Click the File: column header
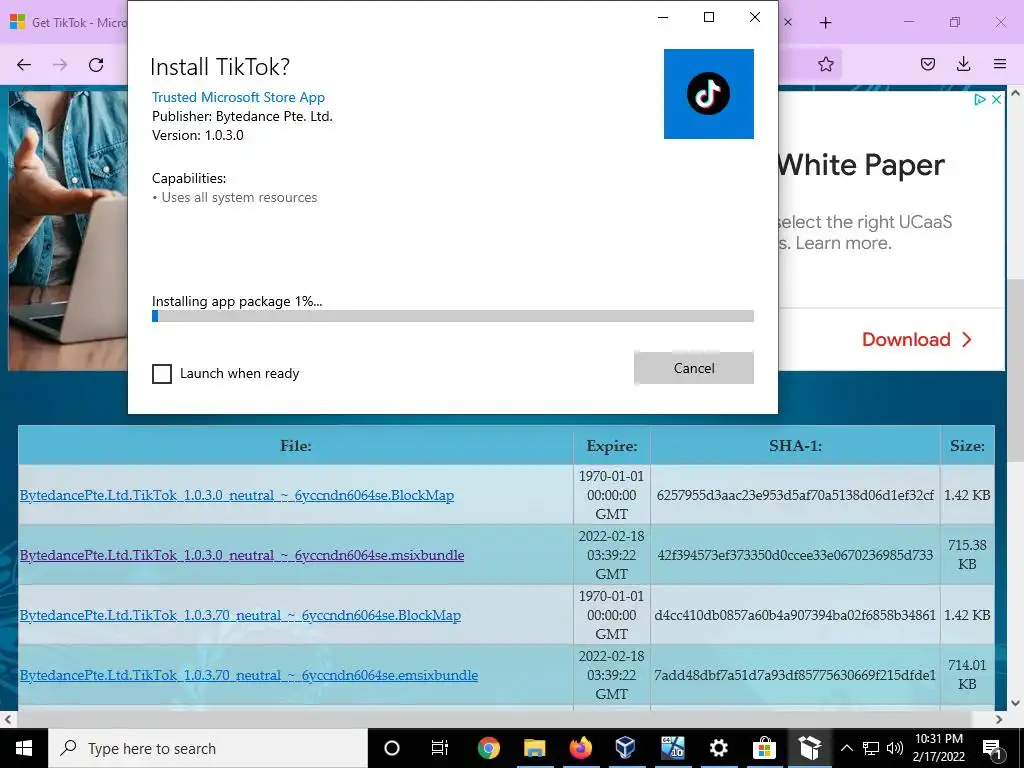Viewport: 1024px width, 768px height. click(296, 445)
